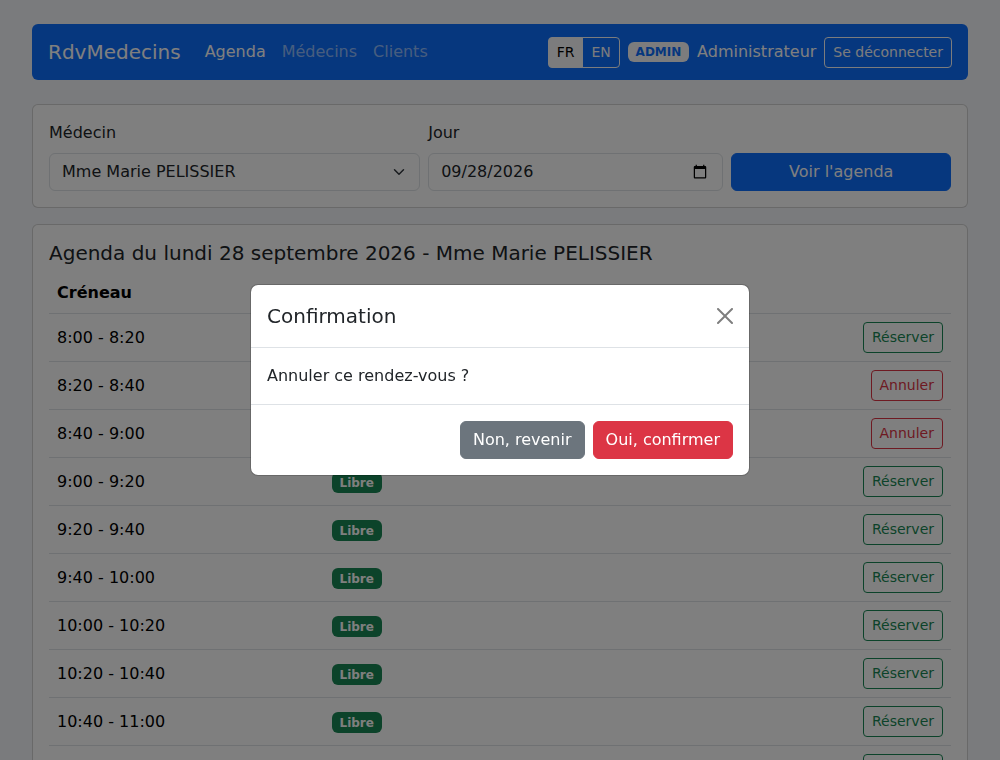1000x760 pixels.
Task: Click the Confirmation dialog title
Action: 332,316
